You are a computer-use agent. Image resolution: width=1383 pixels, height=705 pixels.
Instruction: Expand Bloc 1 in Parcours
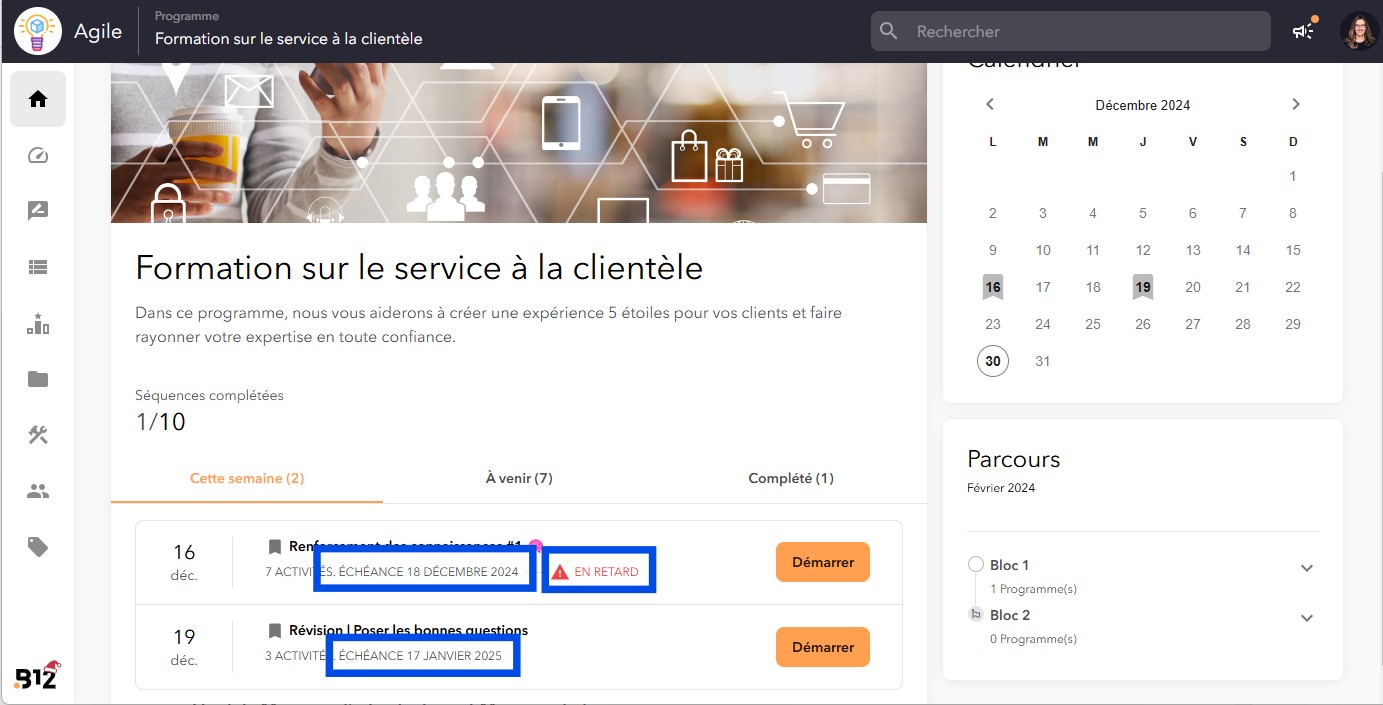(1306, 568)
